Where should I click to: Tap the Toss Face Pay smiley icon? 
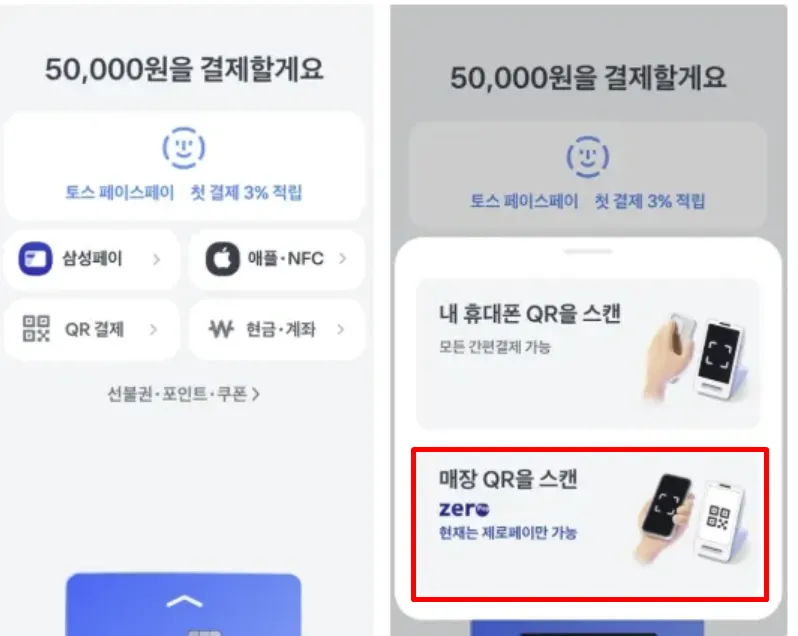coord(184,148)
